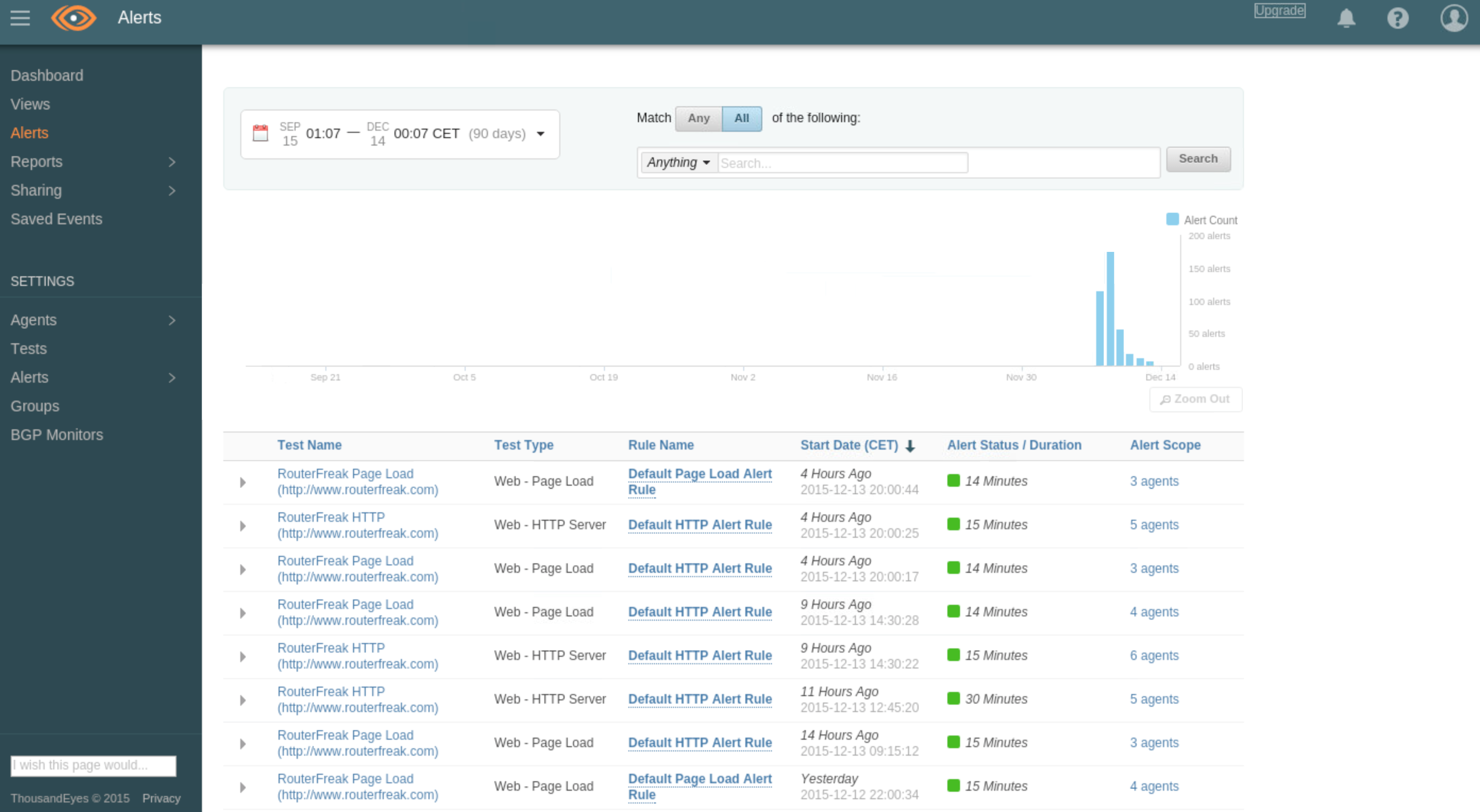Select All in the Match toggle
This screenshot has width=1480, height=812.
(742, 119)
